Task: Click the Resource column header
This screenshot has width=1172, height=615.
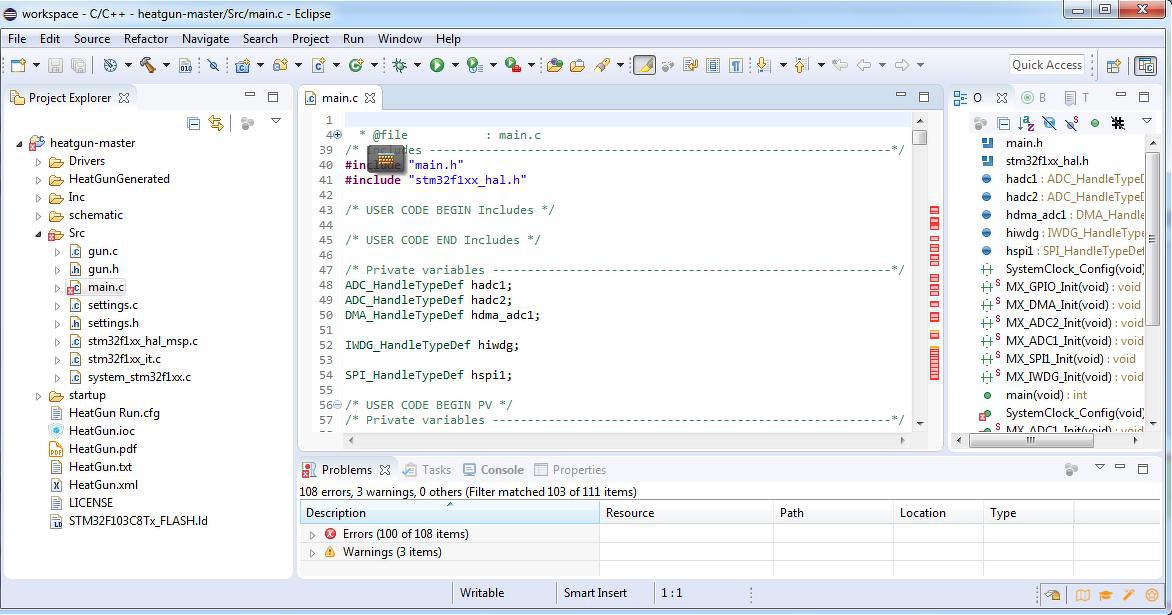Action: [686, 513]
